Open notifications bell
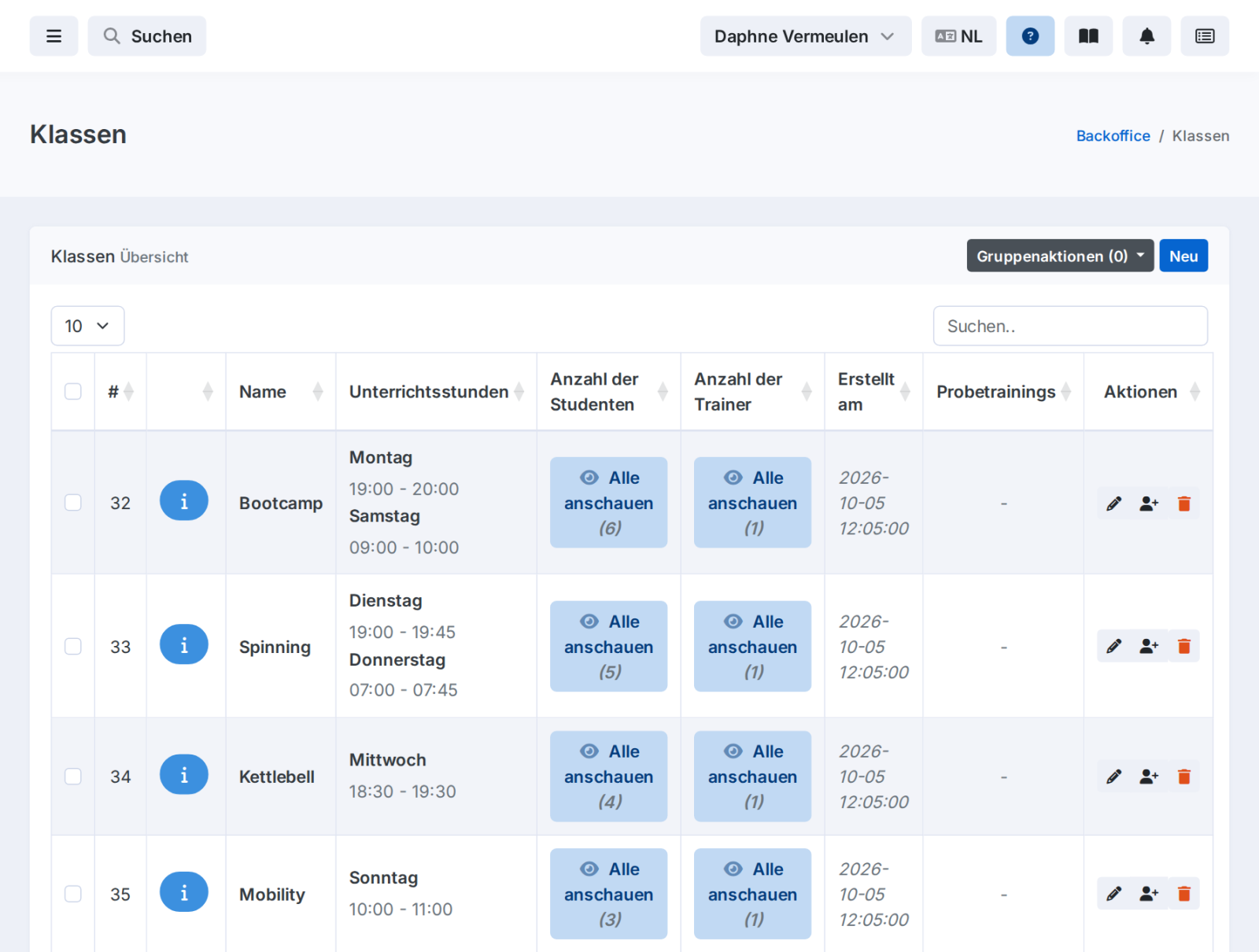1259x952 pixels. (1146, 36)
